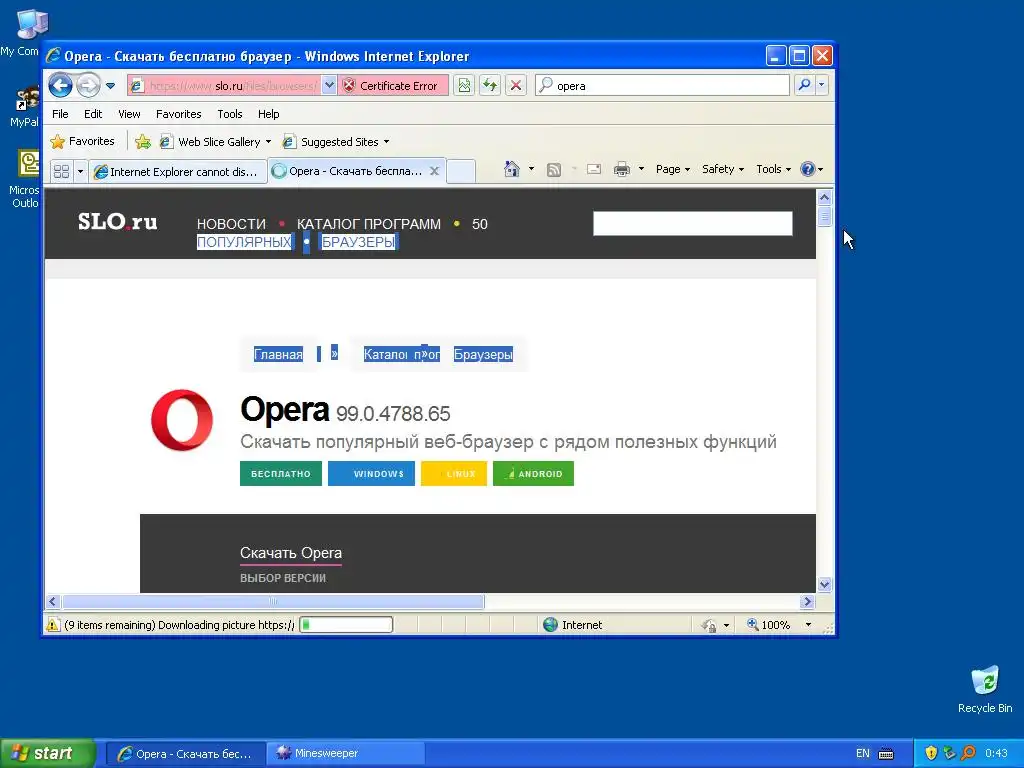Click Add to Favorites Bar icon
Screen dimensions: 1024x768
click(x=143, y=142)
